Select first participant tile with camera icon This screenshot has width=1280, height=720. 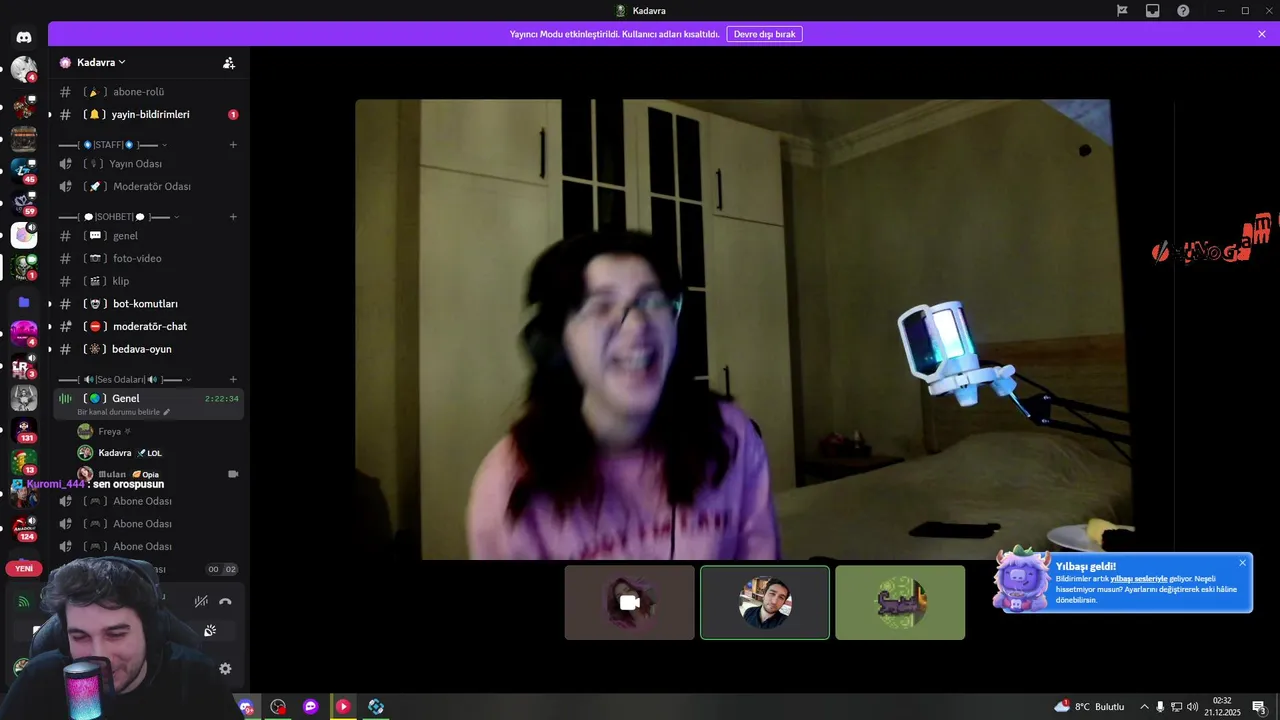tap(629, 603)
